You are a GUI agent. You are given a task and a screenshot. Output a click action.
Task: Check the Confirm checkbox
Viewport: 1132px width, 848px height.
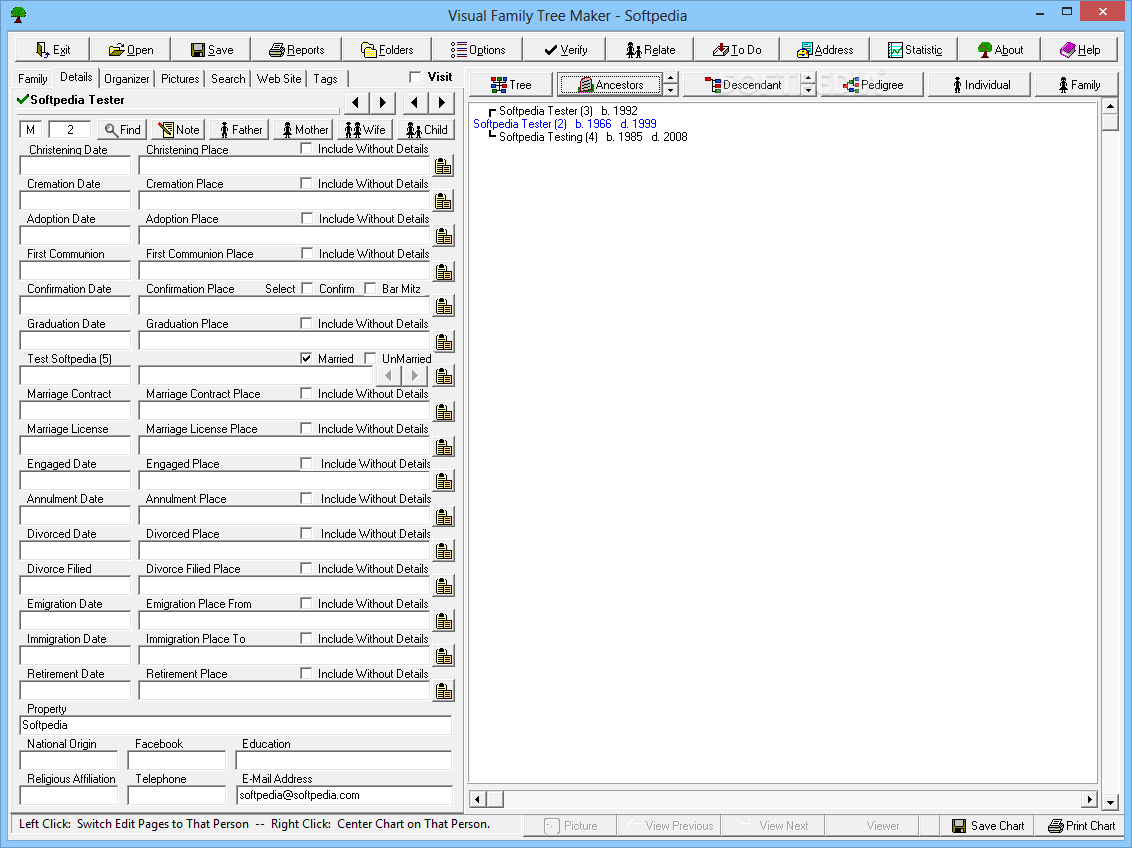coord(307,289)
